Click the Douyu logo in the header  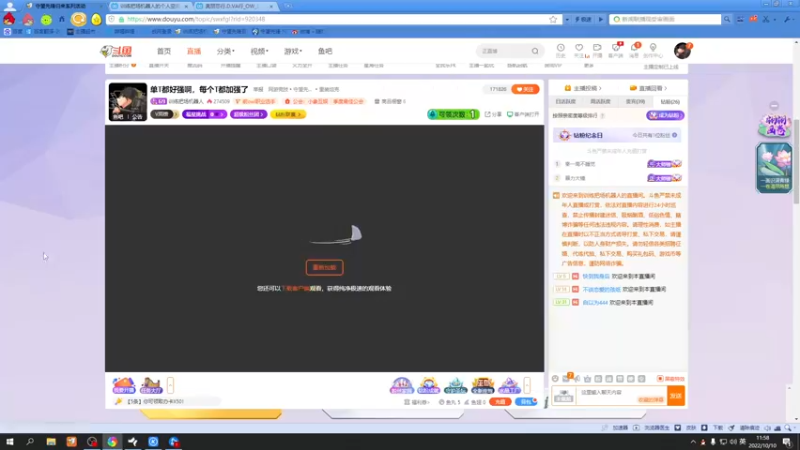[116, 51]
